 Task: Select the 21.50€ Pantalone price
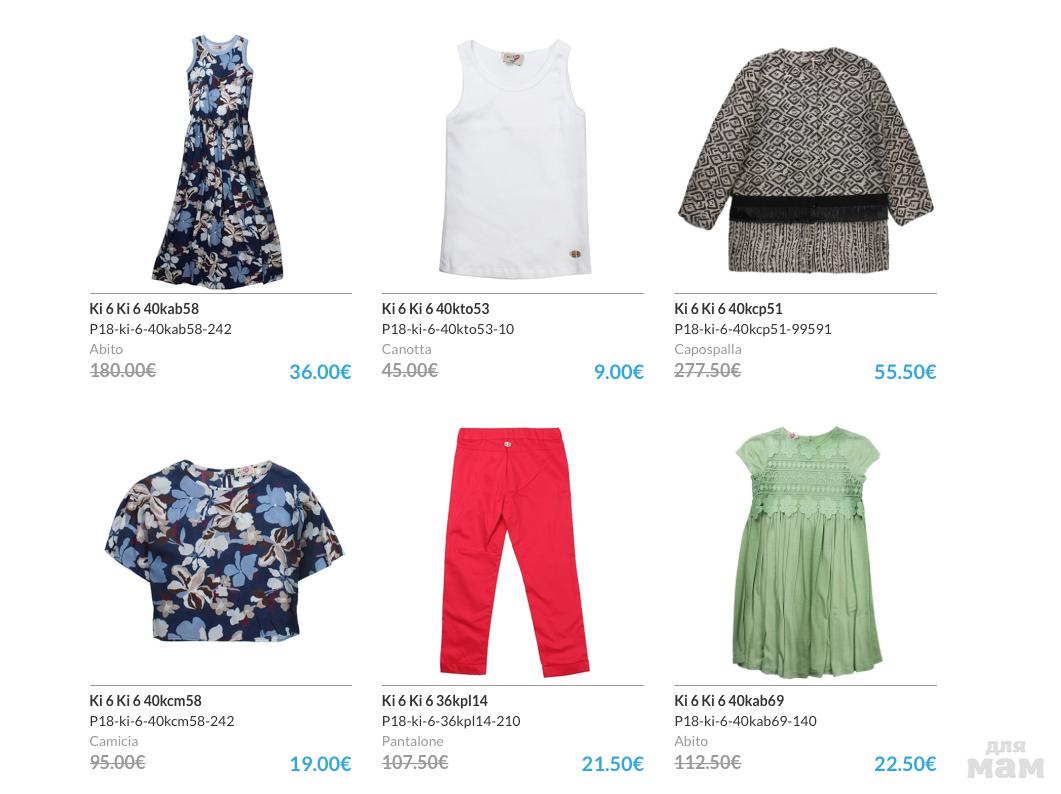click(x=612, y=764)
